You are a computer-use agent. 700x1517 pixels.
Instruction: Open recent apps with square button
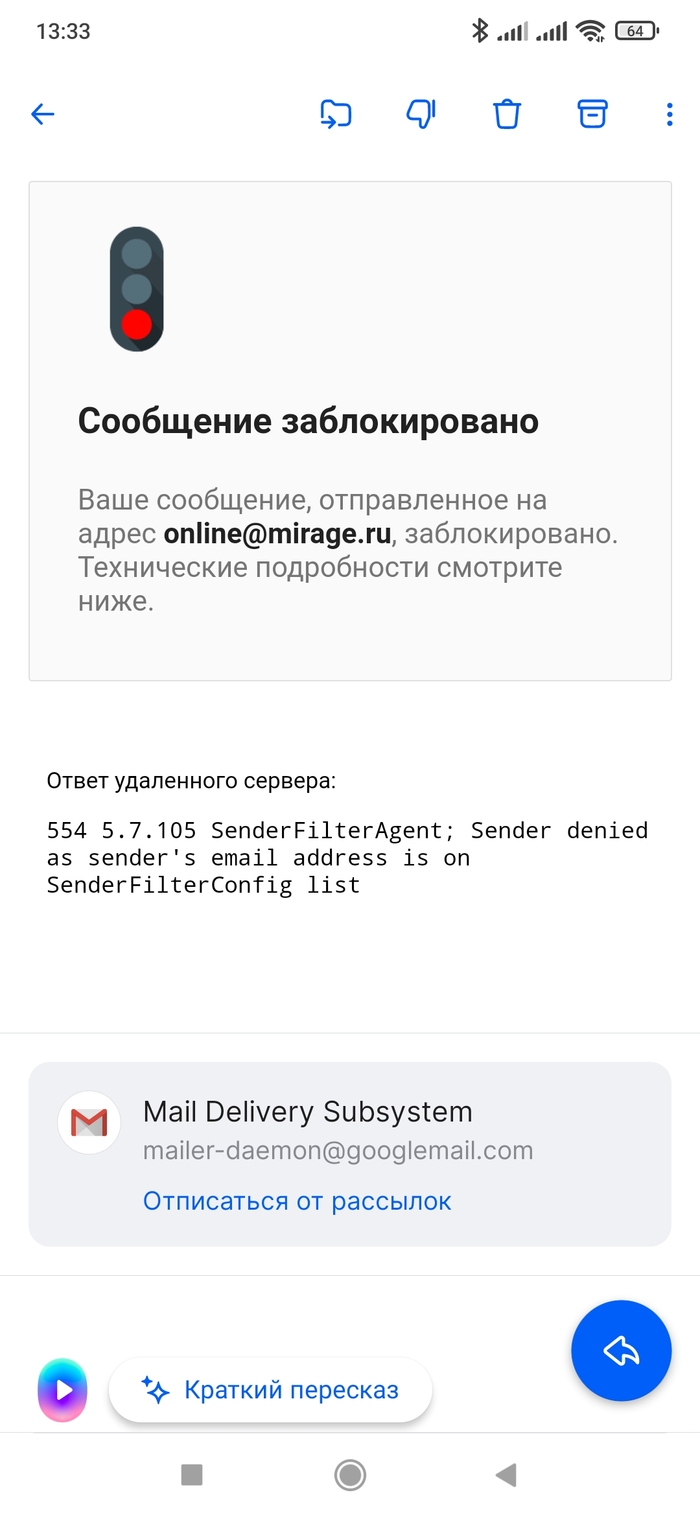point(191,1474)
